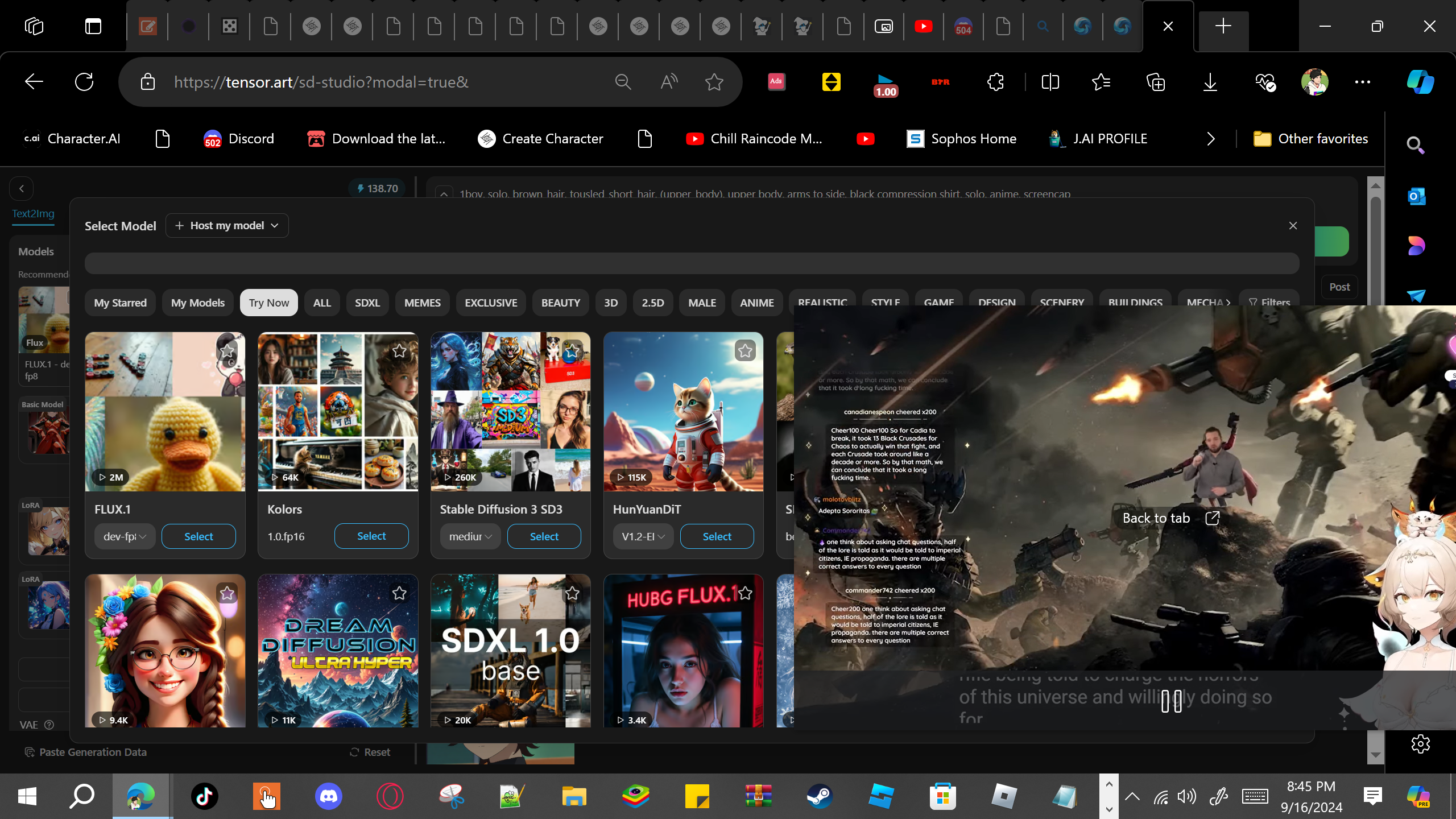Add this page to favorites
The height and width of the screenshot is (819, 1456).
click(x=714, y=82)
